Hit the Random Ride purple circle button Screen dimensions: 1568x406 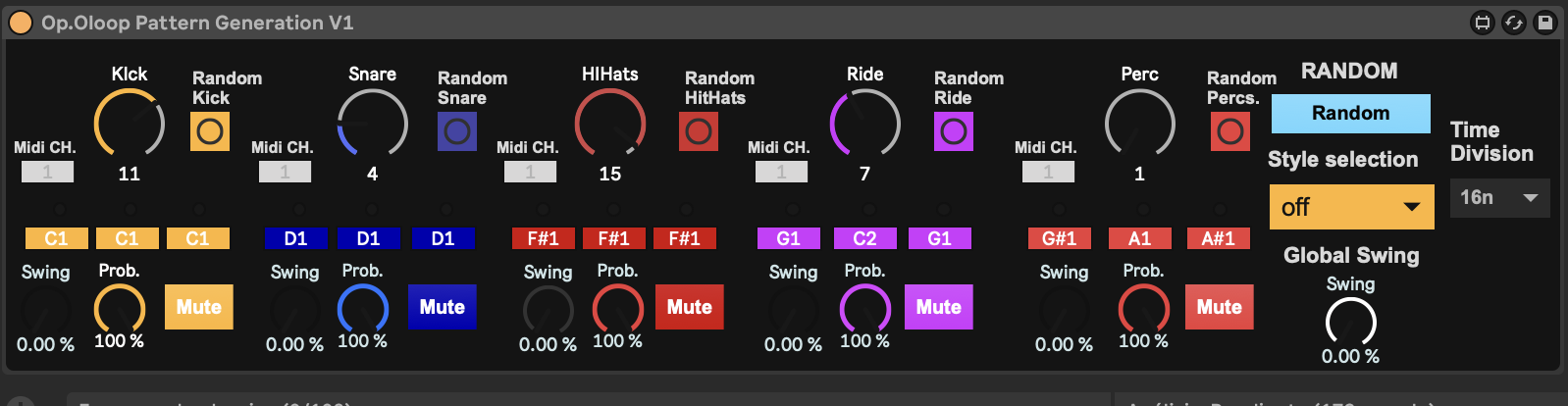[x=954, y=131]
